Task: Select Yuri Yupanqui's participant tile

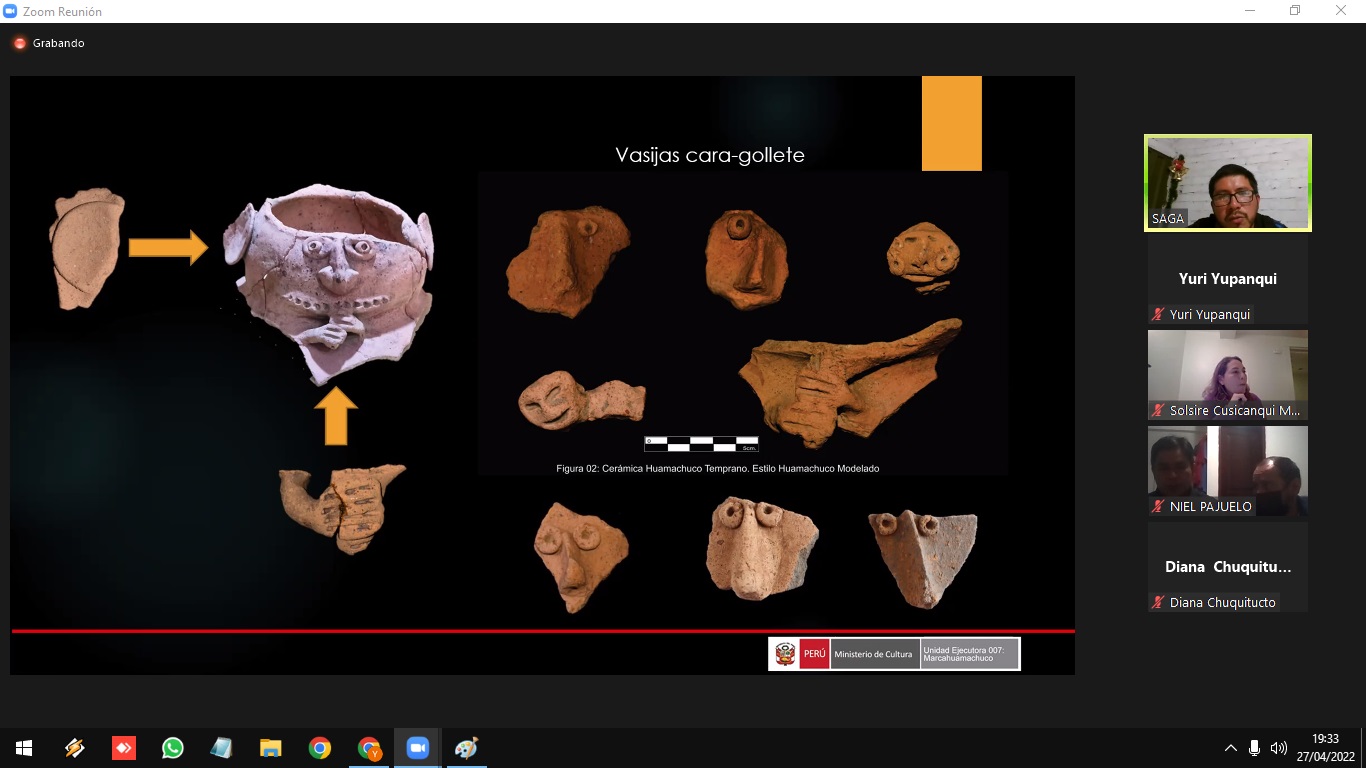Action: pos(1227,279)
